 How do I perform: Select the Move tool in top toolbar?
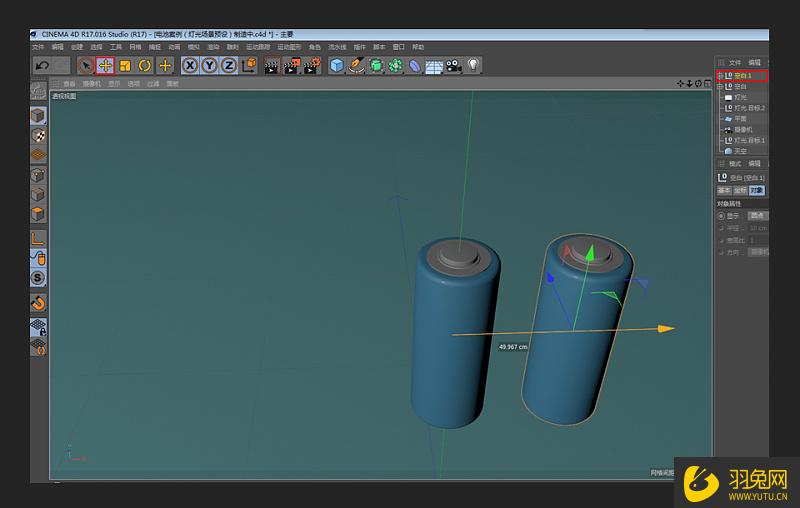click(105, 65)
